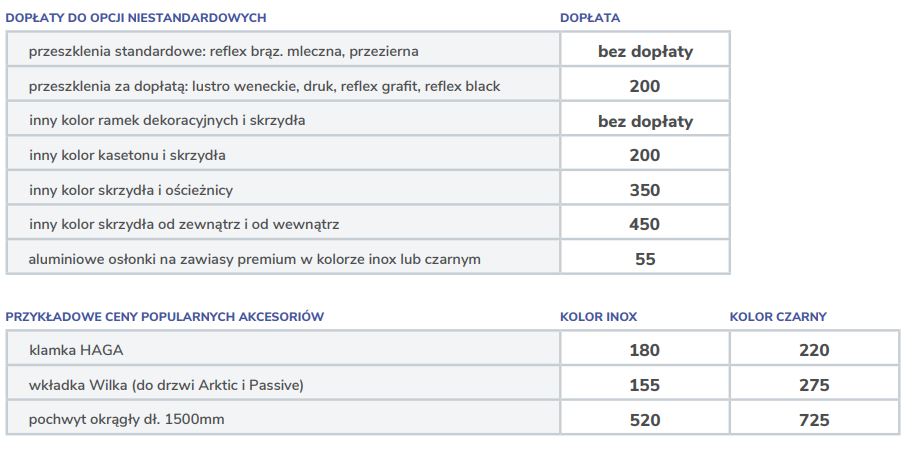Click the "przeszklenia za dopłatą" row text

(x=265, y=86)
